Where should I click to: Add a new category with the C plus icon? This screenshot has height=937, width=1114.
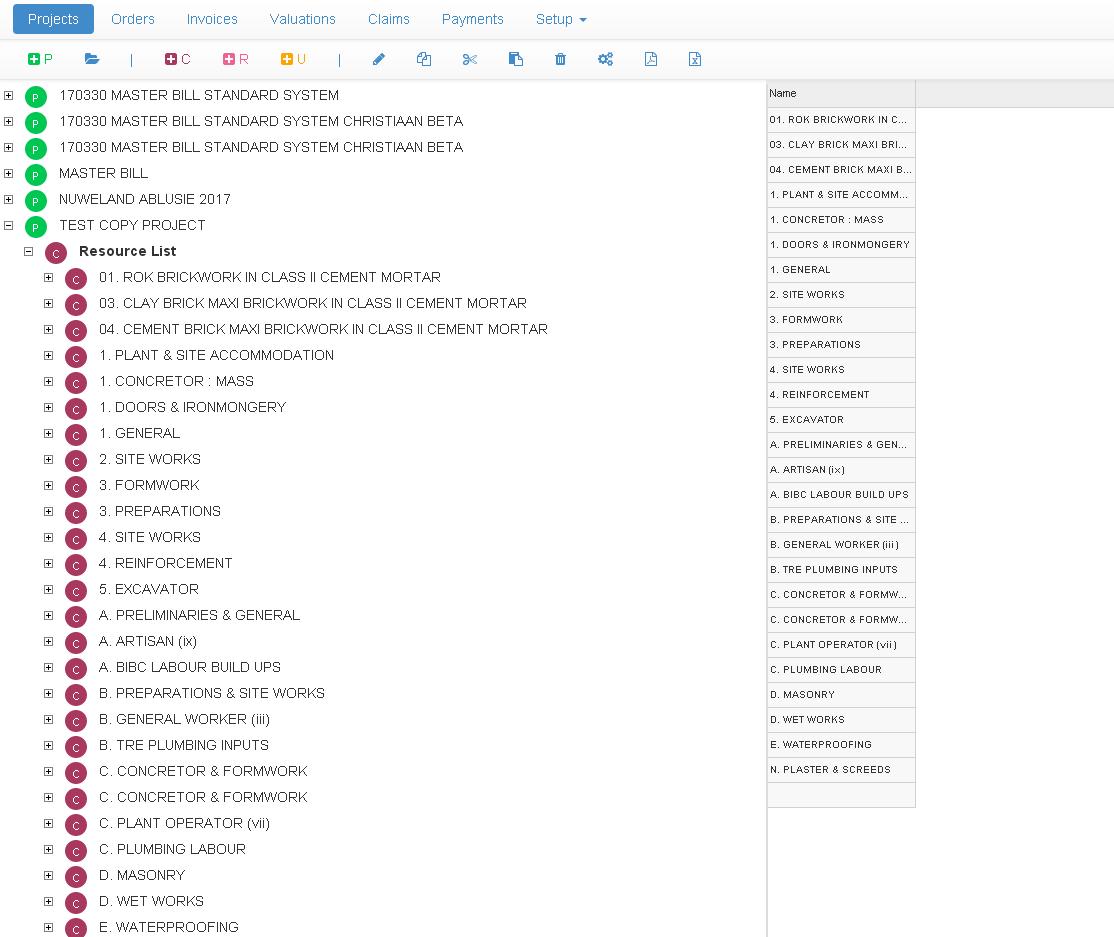coord(178,59)
